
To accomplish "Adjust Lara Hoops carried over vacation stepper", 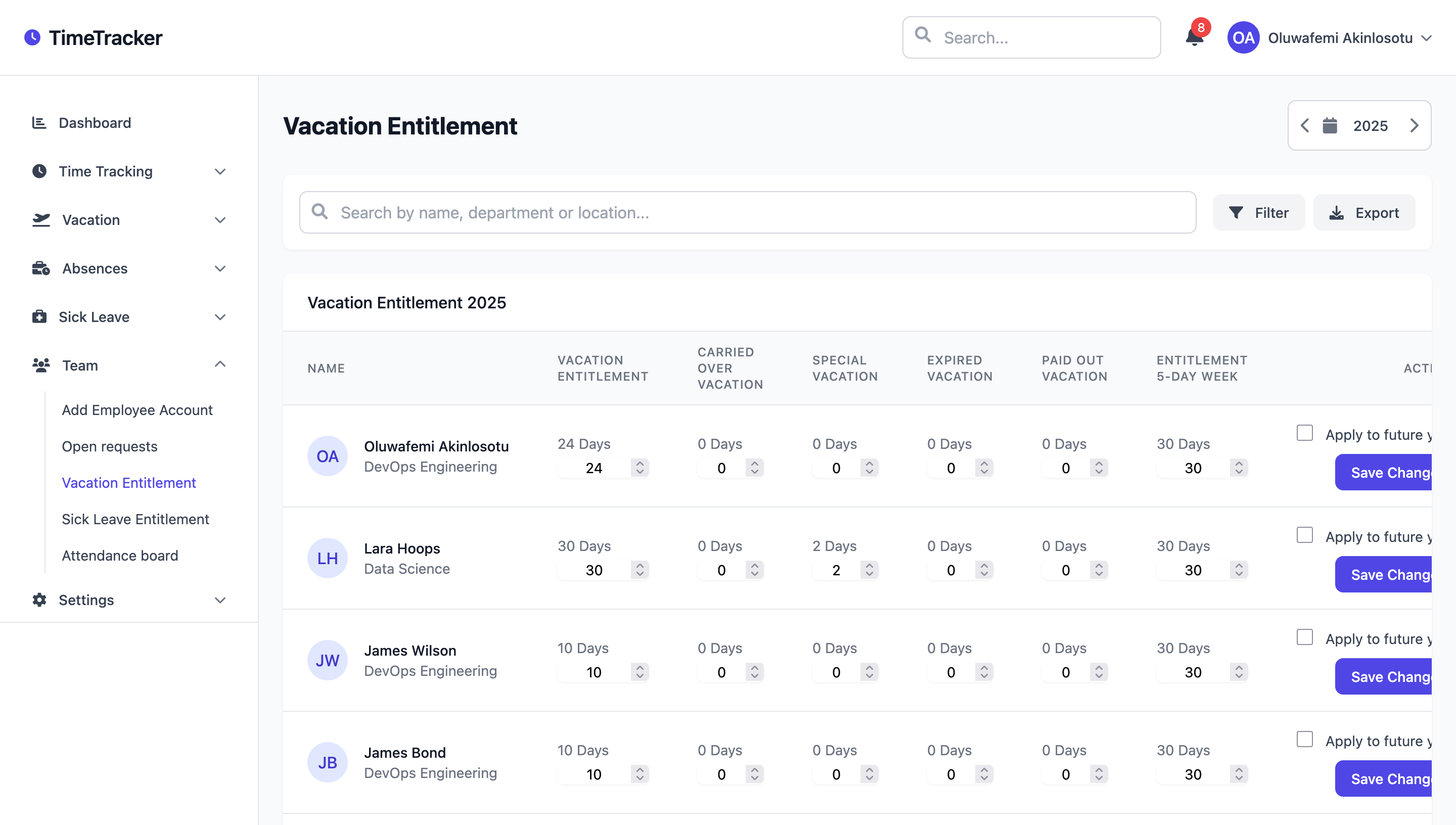I will [x=755, y=569].
